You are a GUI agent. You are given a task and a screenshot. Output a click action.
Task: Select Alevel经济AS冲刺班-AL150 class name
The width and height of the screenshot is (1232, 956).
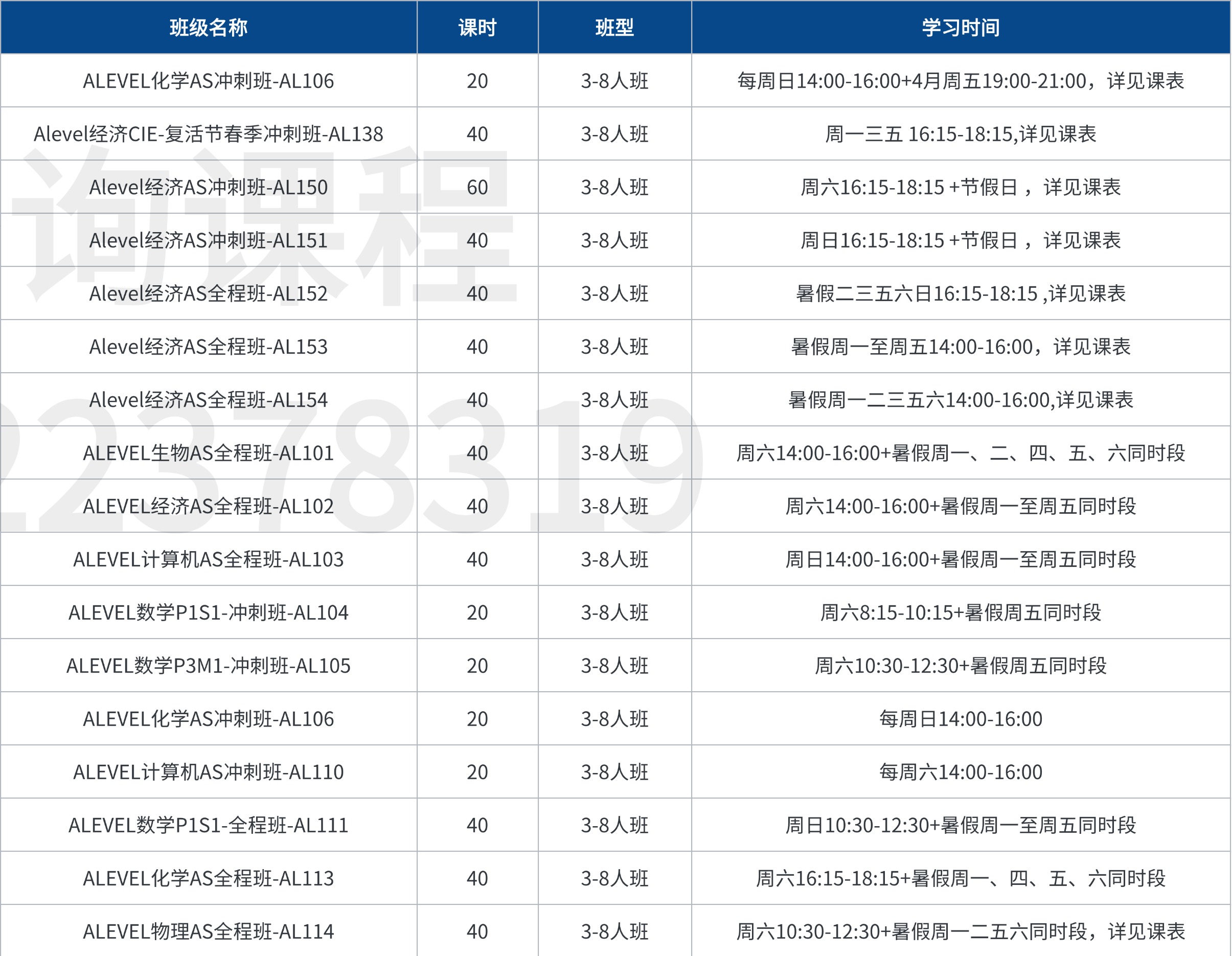tap(208, 187)
